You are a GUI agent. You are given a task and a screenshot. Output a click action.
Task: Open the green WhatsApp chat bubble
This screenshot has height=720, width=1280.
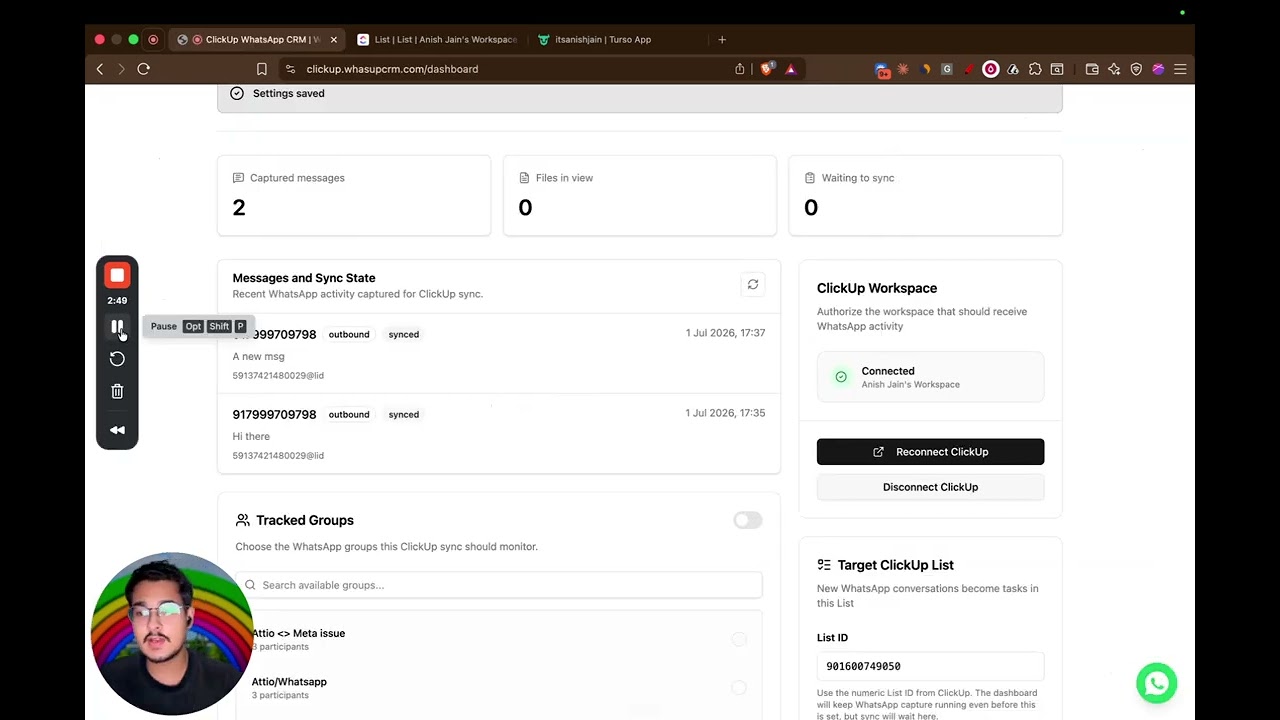pos(1156,683)
